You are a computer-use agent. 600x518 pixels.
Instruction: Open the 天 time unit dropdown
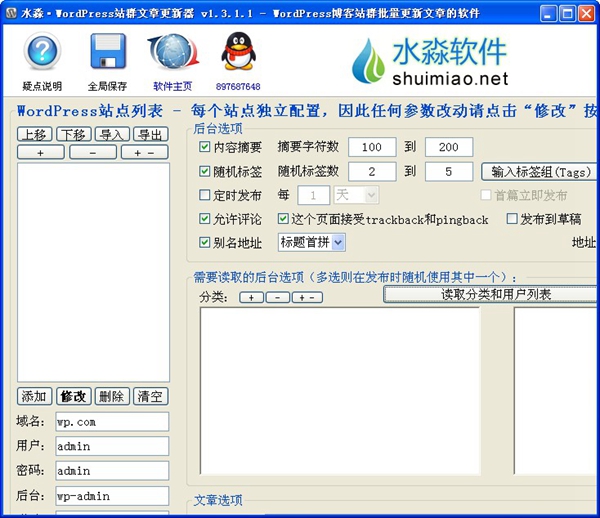click(x=356, y=195)
